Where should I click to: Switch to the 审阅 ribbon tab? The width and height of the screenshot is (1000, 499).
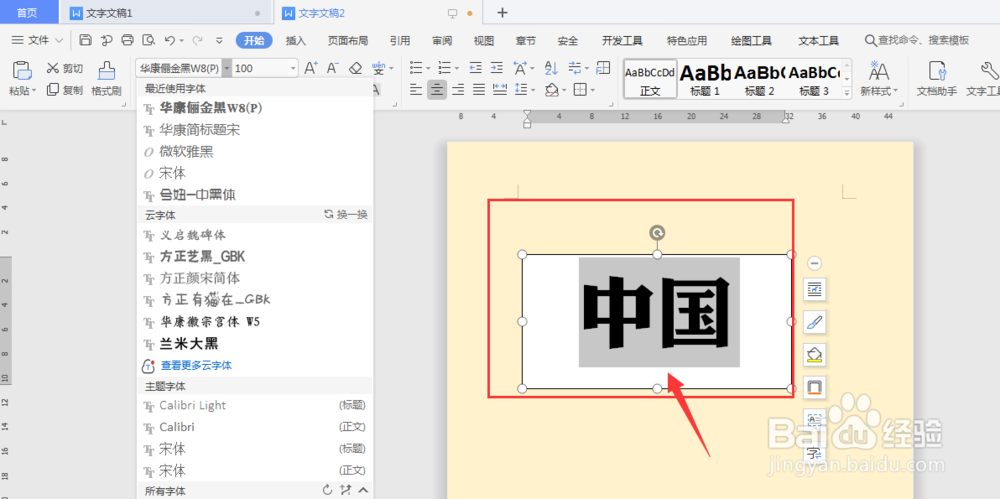(x=442, y=41)
